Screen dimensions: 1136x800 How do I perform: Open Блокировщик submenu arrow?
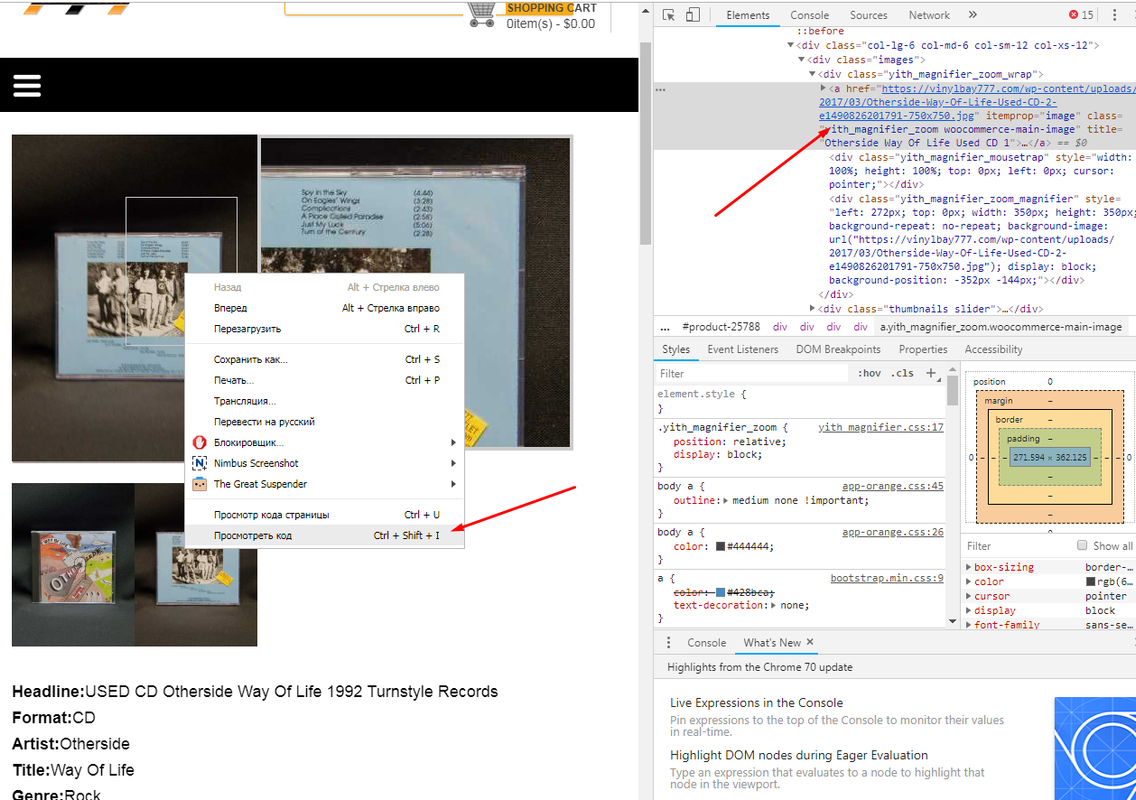pyautogui.click(x=454, y=442)
